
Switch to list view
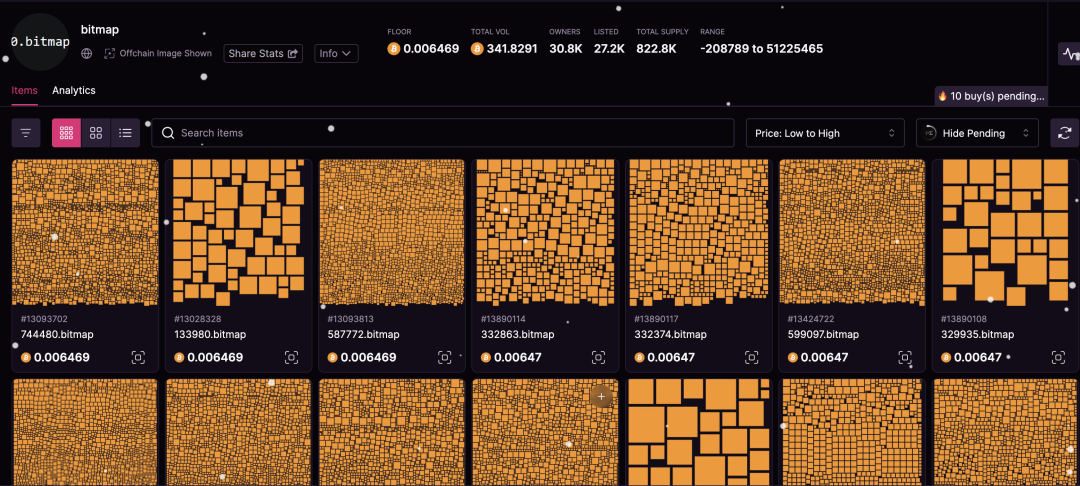(125, 133)
